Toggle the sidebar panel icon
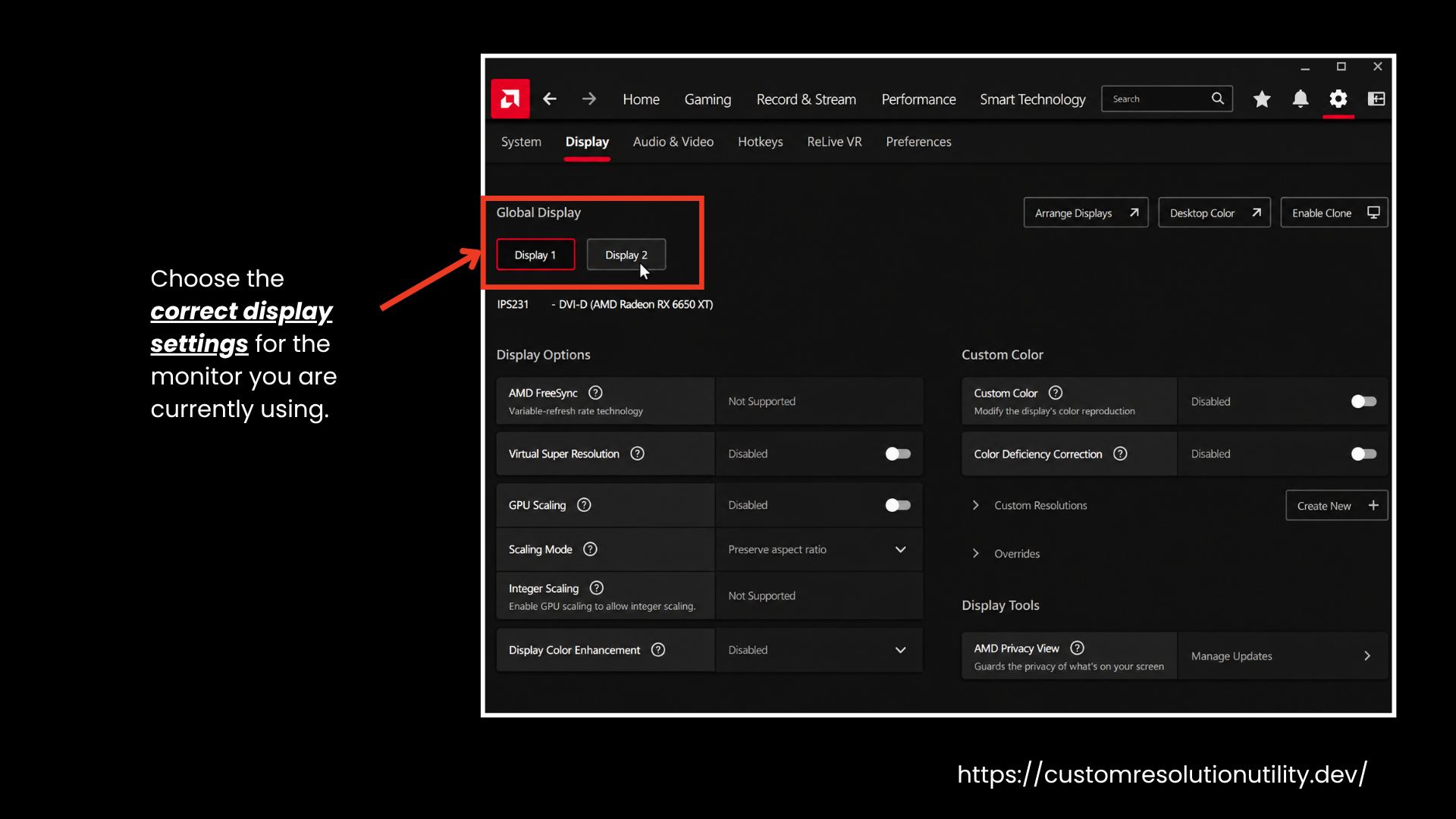 pos(1376,99)
